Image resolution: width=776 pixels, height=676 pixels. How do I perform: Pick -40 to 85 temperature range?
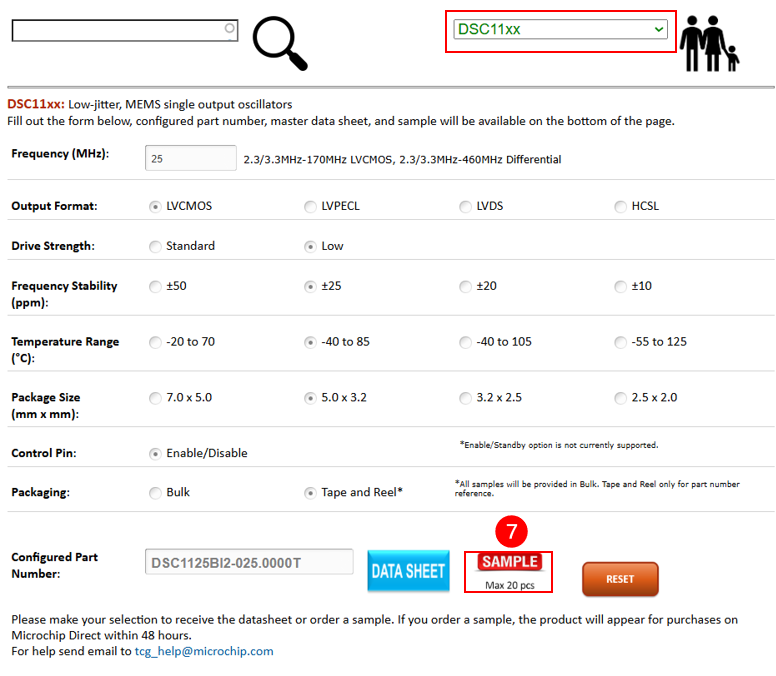pos(310,342)
